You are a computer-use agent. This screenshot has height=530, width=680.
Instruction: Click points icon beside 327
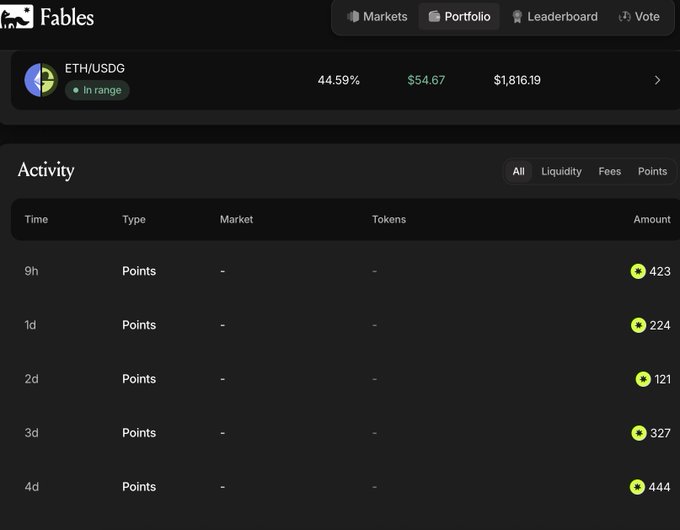pyautogui.click(x=639, y=433)
